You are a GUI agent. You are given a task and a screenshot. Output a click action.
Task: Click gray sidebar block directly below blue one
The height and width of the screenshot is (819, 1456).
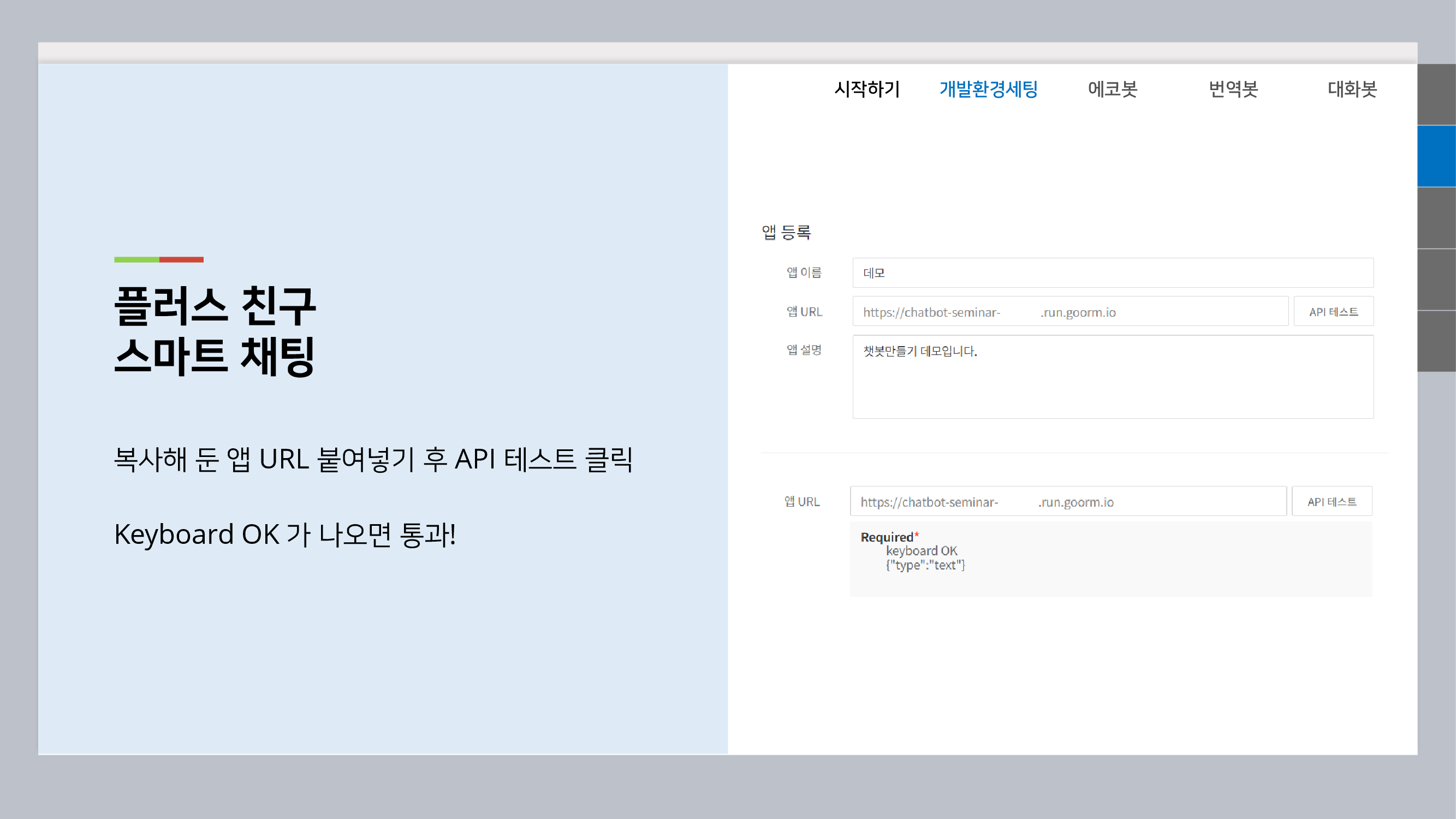1436,218
